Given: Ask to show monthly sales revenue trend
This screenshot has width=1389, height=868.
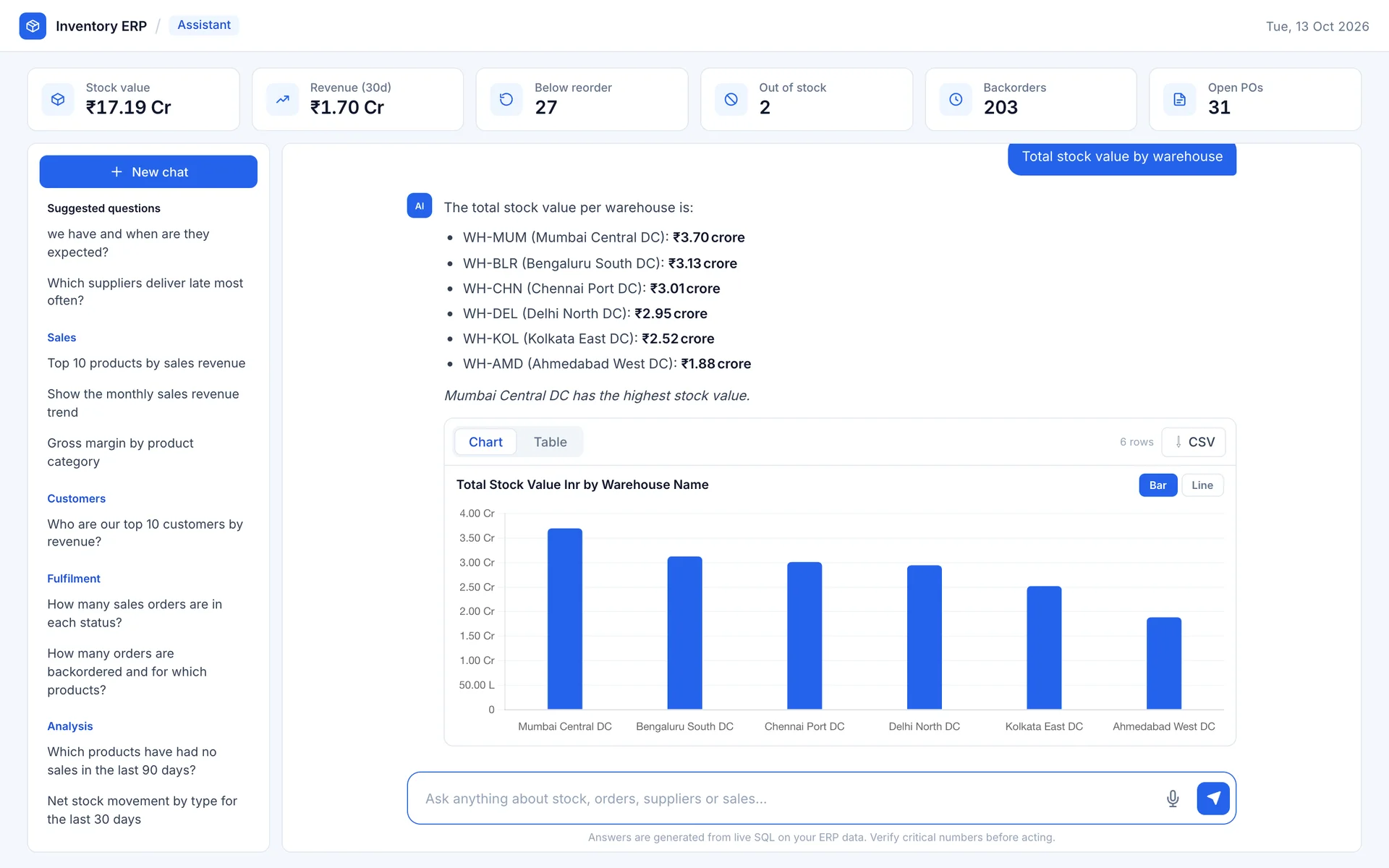Looking at the screenshot, I should [143, 403].
